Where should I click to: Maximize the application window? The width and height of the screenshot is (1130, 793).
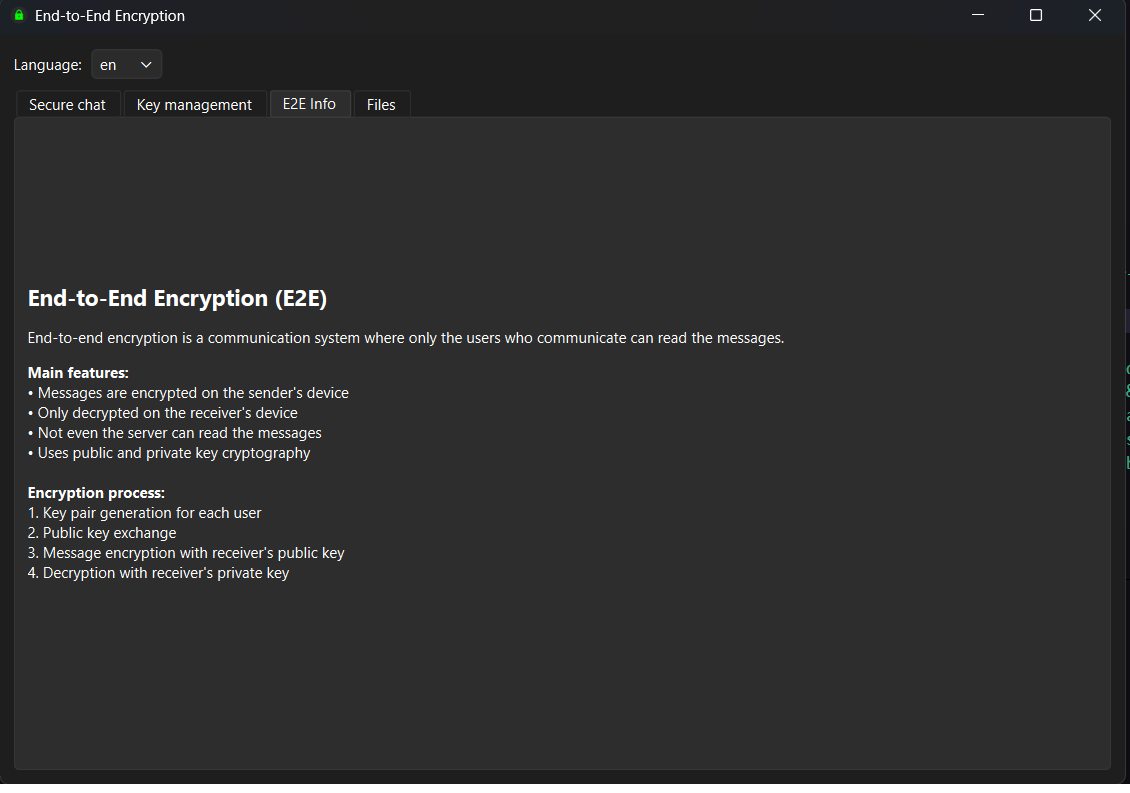[1036, 16]
